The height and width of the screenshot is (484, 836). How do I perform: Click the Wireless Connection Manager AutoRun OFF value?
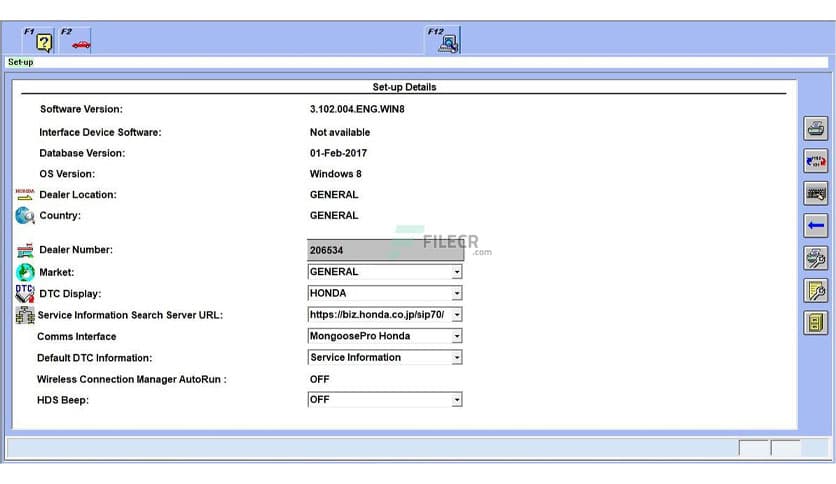(x=319, y=379)
